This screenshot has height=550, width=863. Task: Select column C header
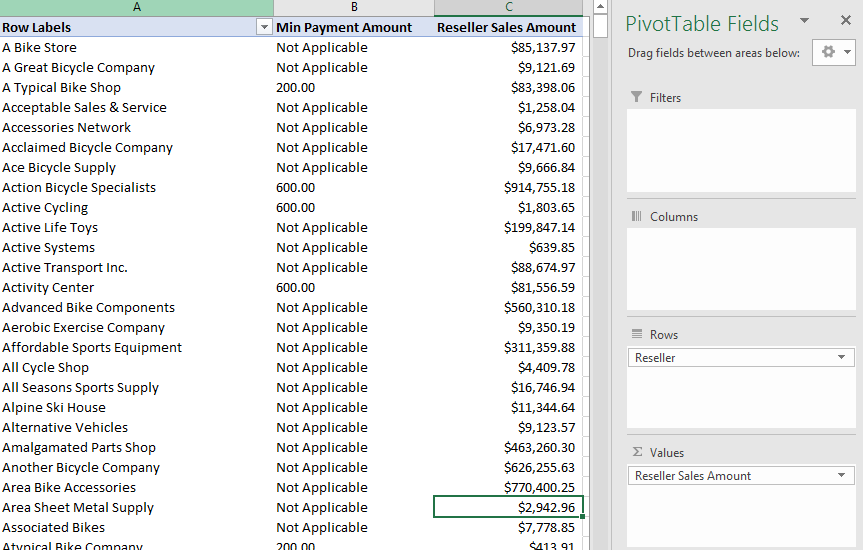click(509, 8)
